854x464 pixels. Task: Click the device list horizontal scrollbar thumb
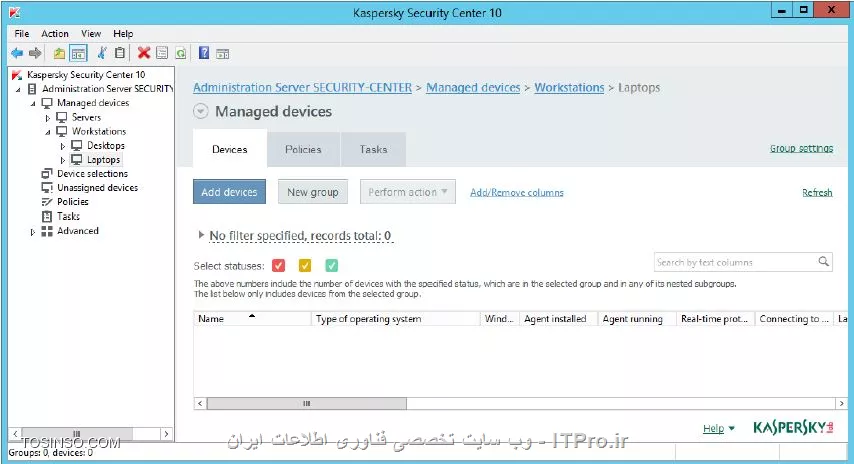(307, 404)
